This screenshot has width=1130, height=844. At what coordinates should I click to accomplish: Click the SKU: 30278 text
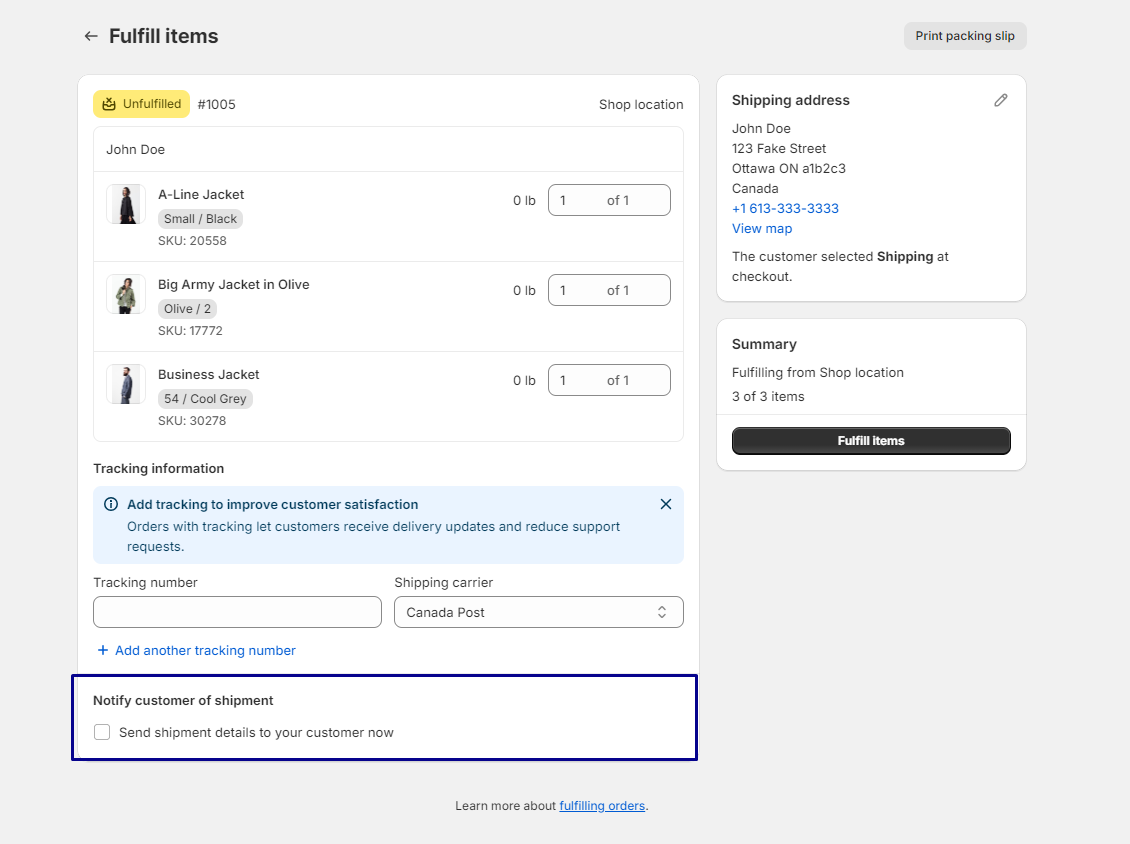[192, 421]
